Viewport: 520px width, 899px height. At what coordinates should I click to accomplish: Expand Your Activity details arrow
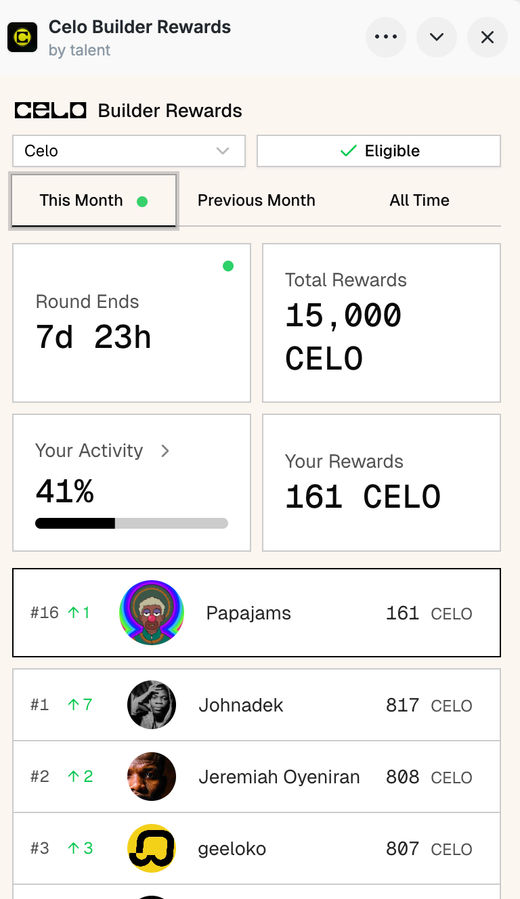(x=165, y=451)
